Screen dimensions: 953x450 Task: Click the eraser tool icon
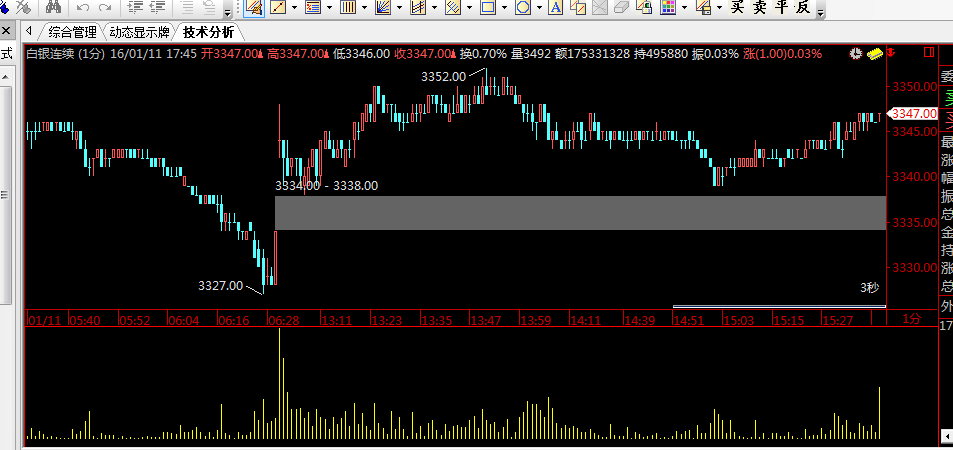[620, 8]
